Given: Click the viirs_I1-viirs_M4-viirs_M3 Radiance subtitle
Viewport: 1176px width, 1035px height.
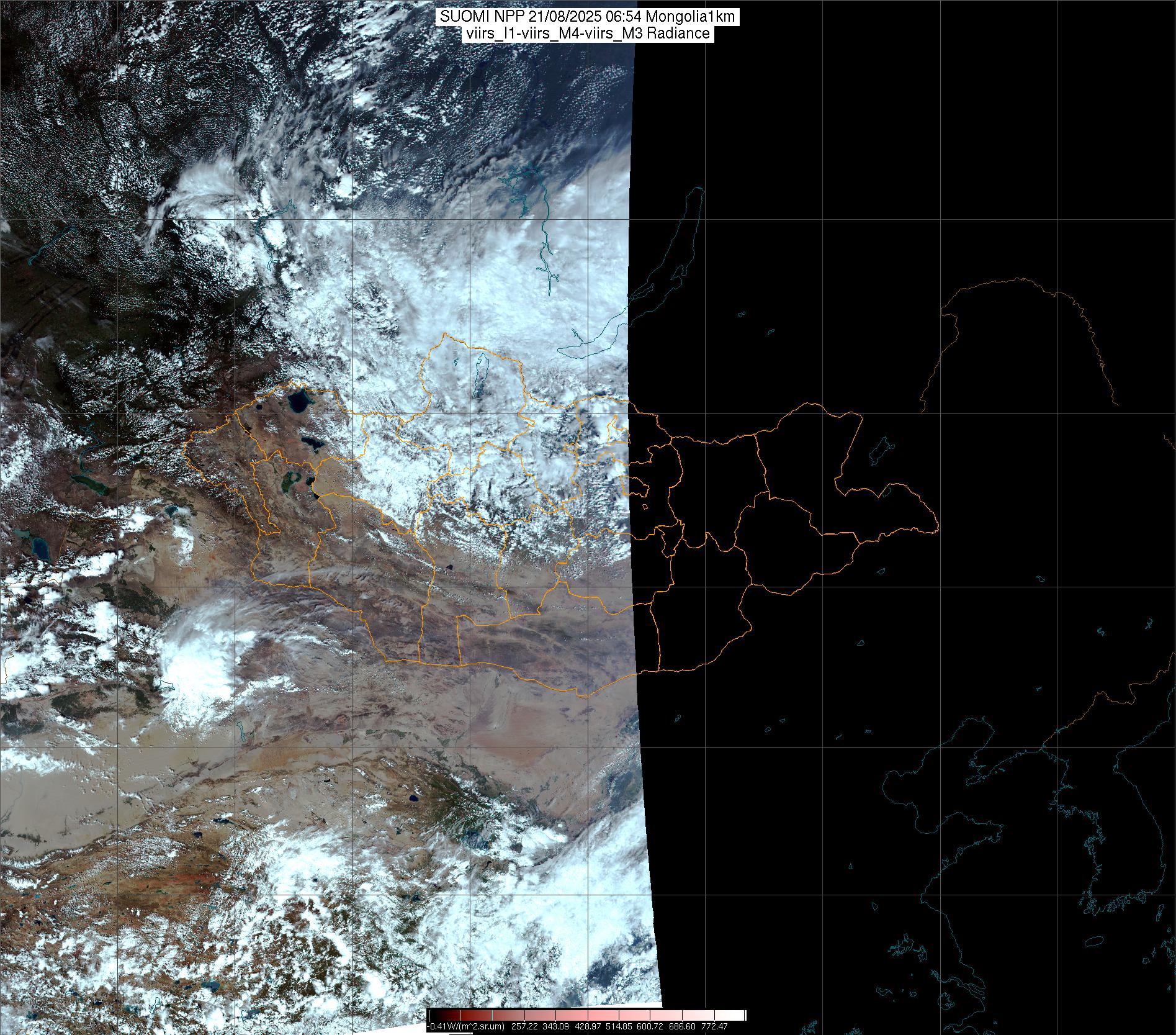Looking at the screenshot, I should 587,34.
